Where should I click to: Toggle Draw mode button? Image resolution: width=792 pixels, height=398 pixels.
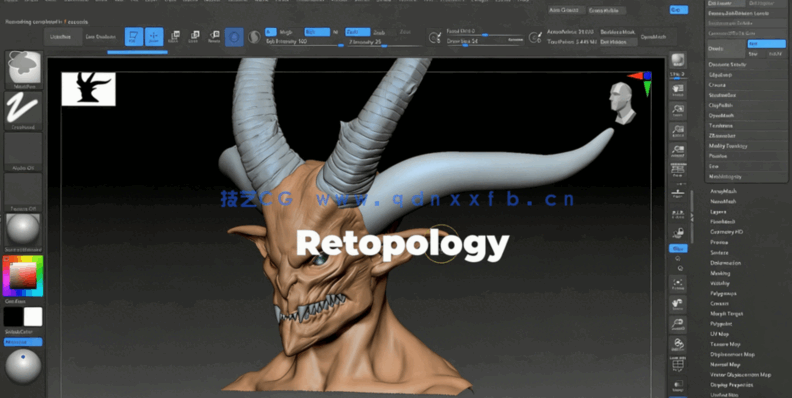[x=154, y=37]
